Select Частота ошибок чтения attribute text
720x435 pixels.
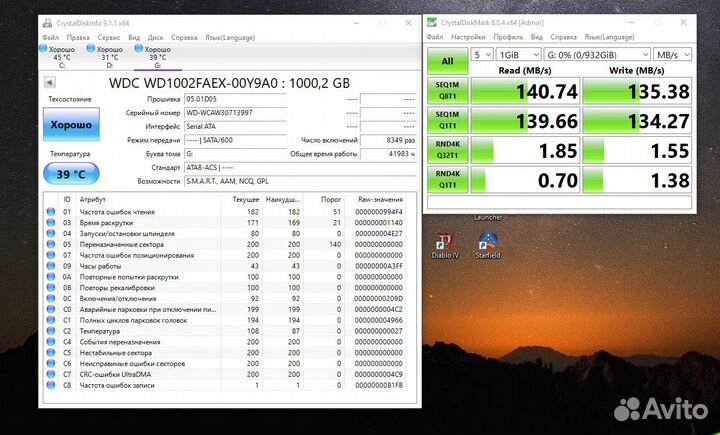click(x=117, y=212)
